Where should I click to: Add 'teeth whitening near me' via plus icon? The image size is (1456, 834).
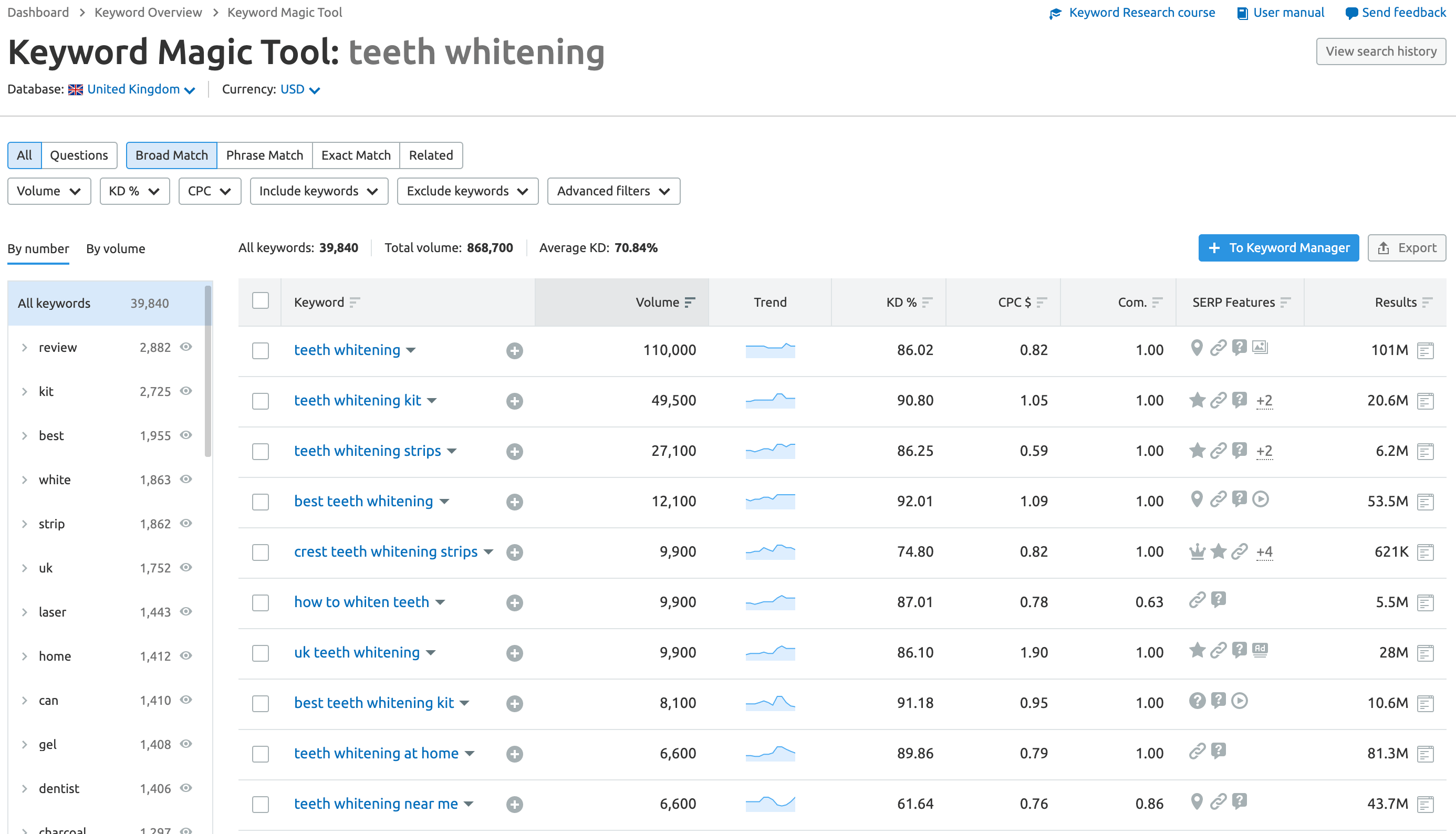514,804
